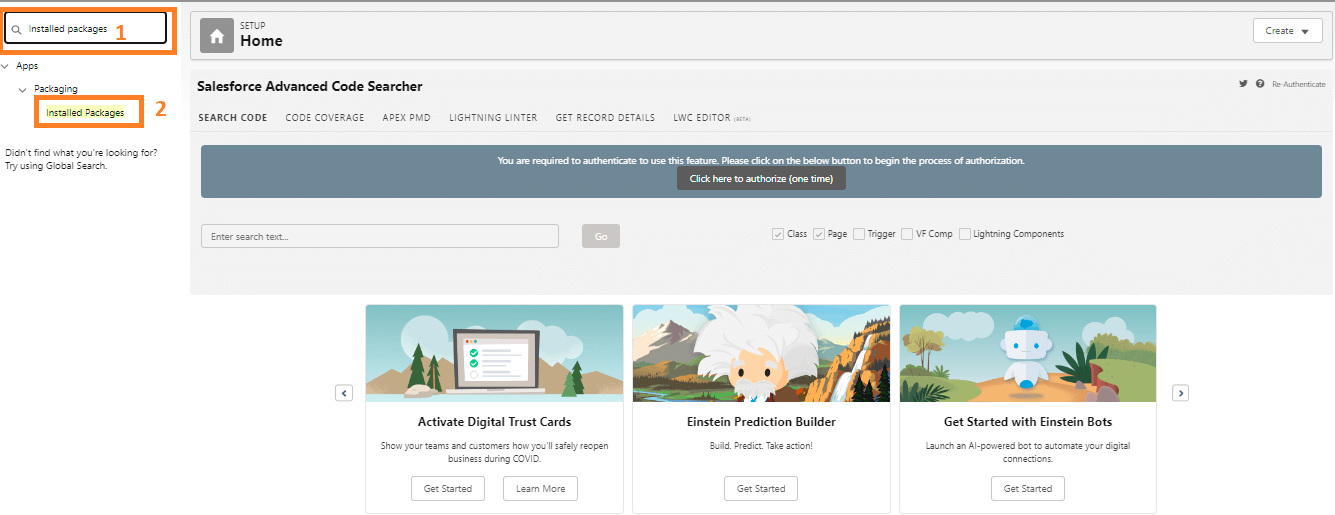1335x515 pixels.
Task: Click here to authorize (one time) button
Action: click(x=761, y=178)
